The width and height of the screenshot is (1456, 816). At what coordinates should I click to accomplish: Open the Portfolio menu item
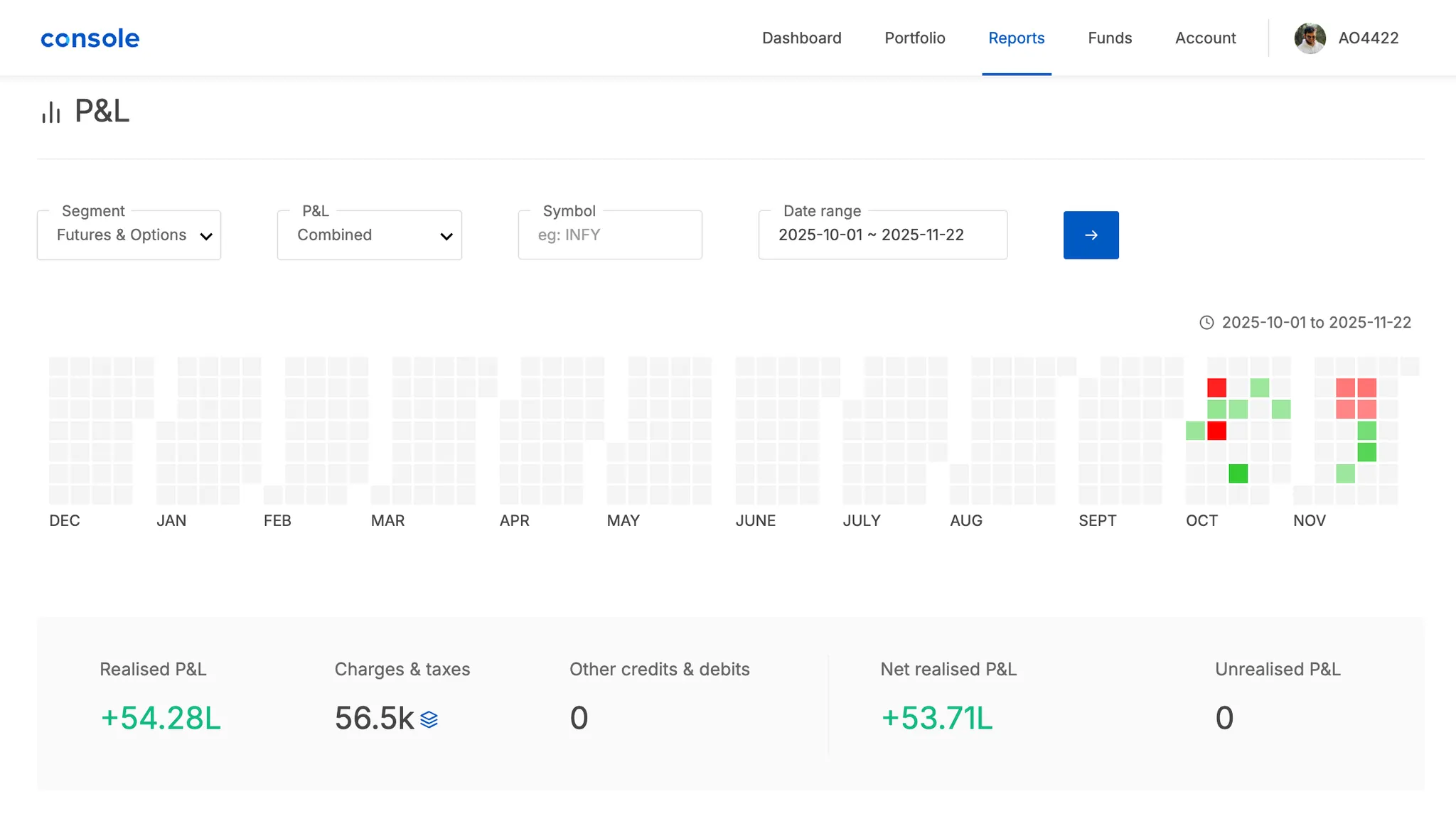(914, 38)
